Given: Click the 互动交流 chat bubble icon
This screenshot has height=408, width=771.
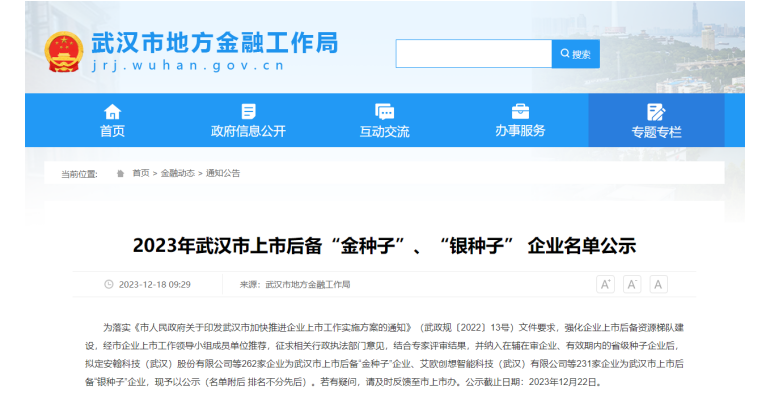Looking at the screenshot, I should pos(384,111).
